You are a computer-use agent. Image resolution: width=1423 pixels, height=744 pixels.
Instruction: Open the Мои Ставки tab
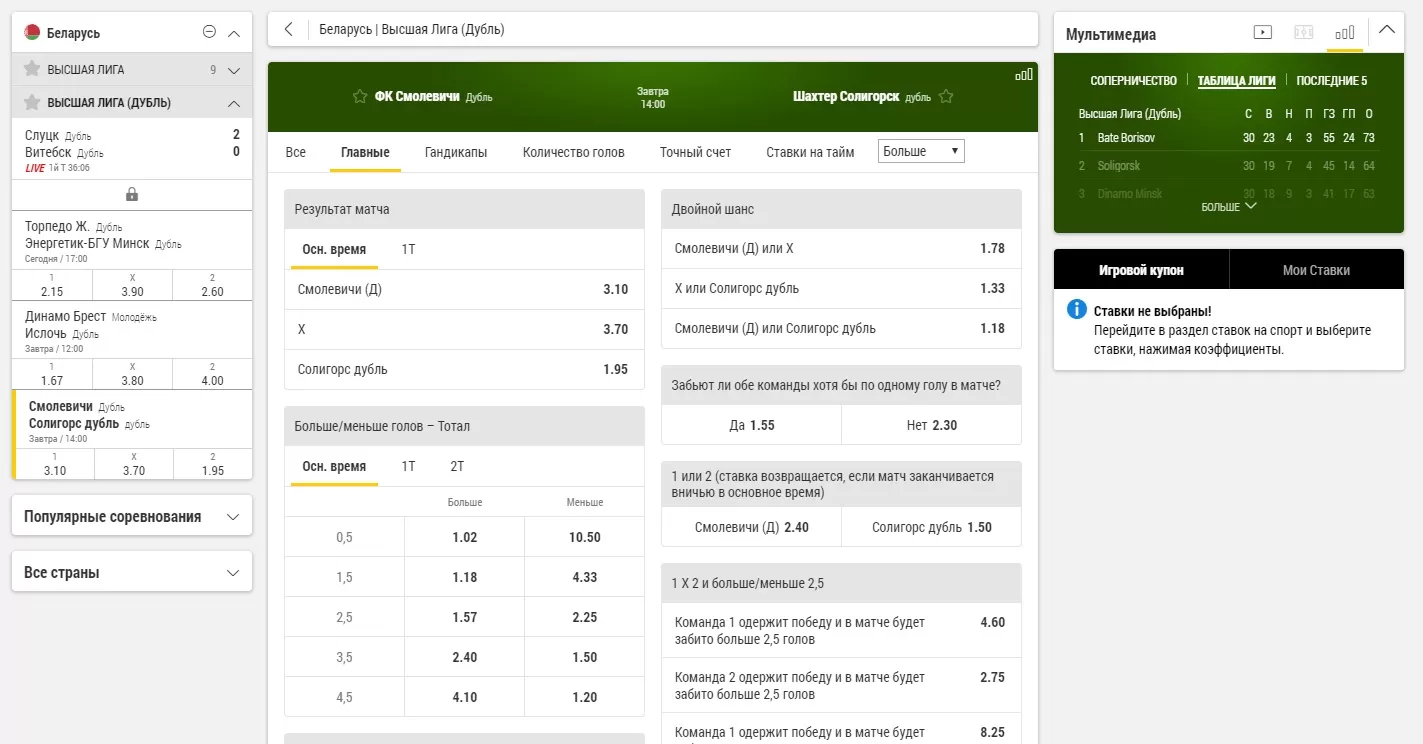click(x=1316, y=270)
